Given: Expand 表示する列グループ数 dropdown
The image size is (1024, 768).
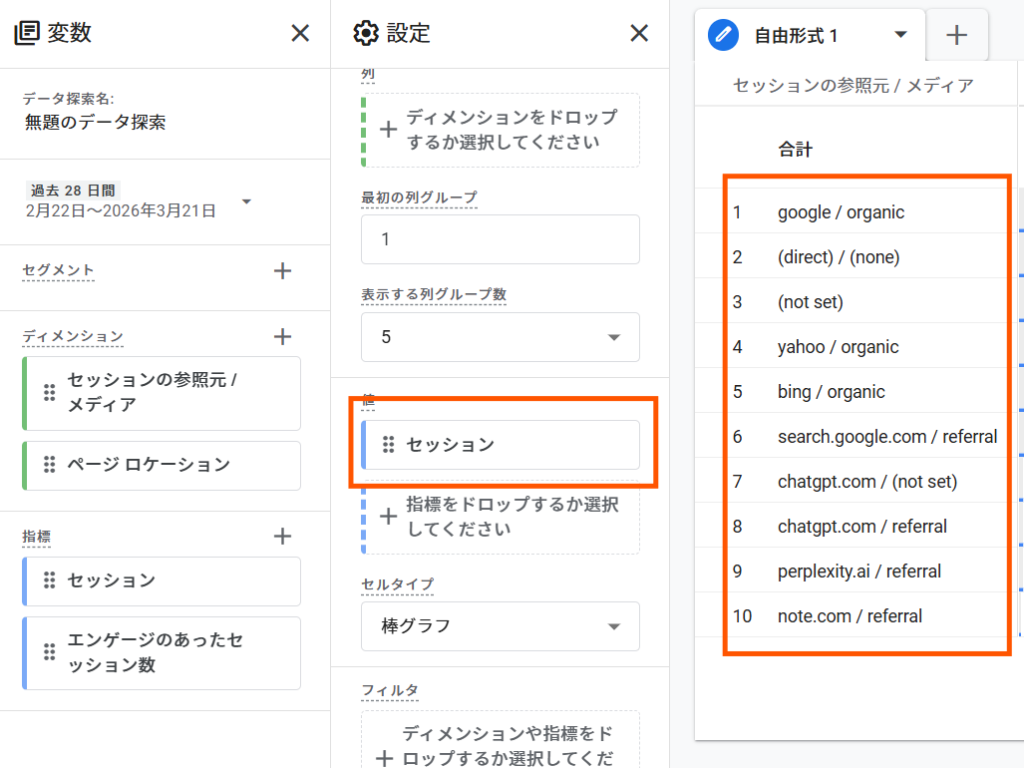Looking at the screenshot, I should tap(613, 337).
